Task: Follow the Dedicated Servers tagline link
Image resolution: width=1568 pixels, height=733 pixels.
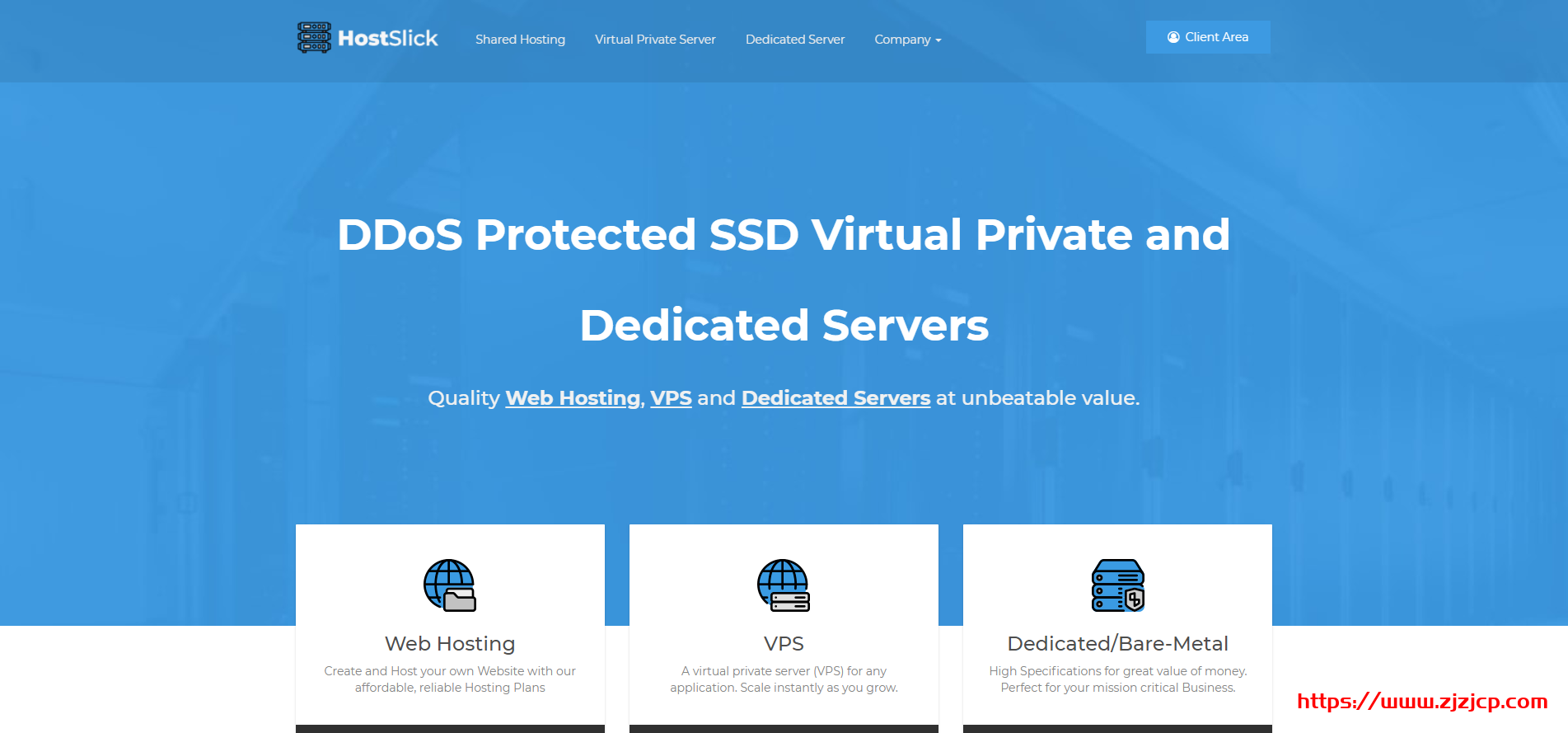Action: pyautogui.click(x=835, y=398)
